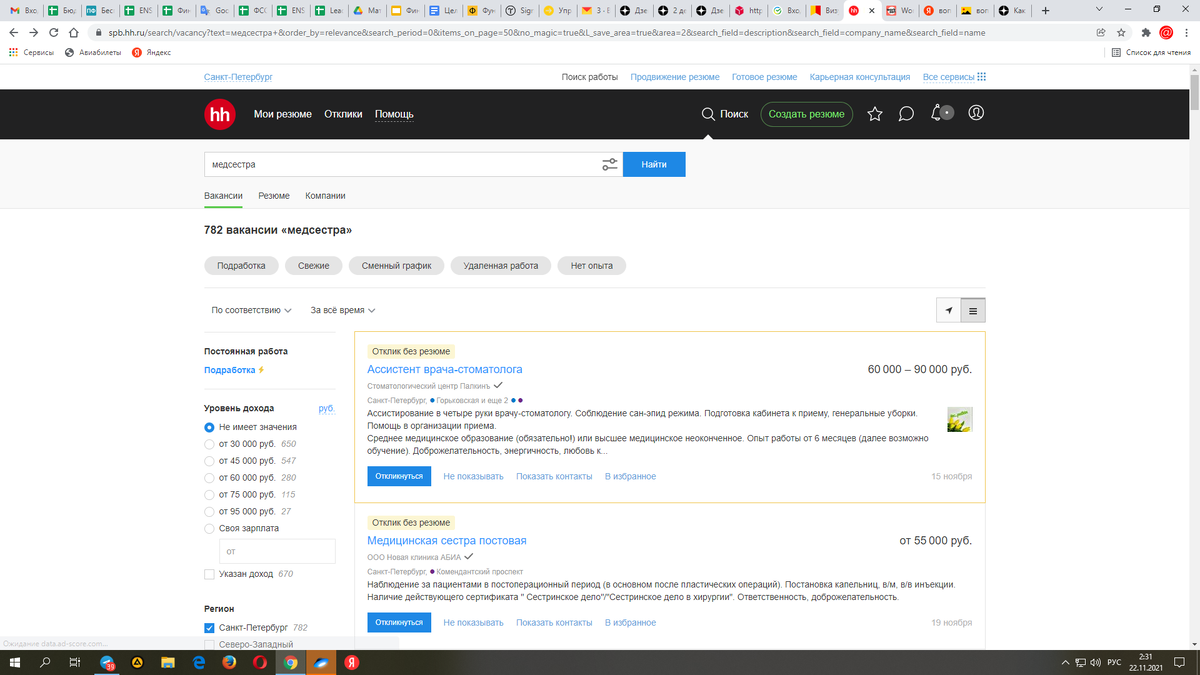The image size is (1200, 675).
Task: Open advanced search filters icon
Action: [610, 164]
